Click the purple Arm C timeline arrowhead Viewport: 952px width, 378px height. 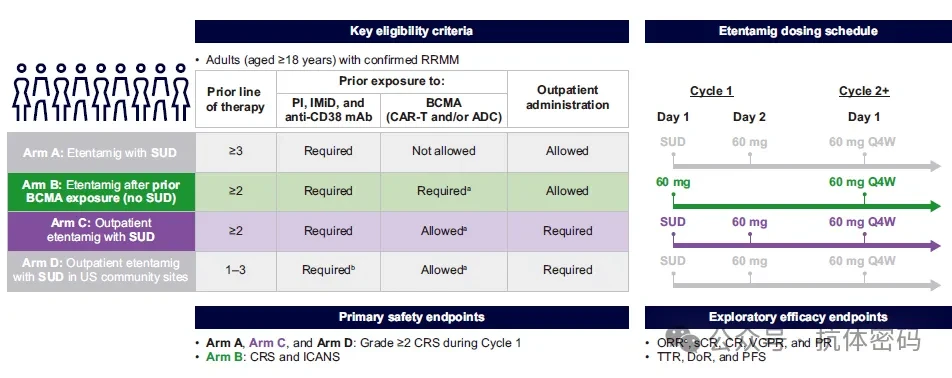(x=936, y=246)
